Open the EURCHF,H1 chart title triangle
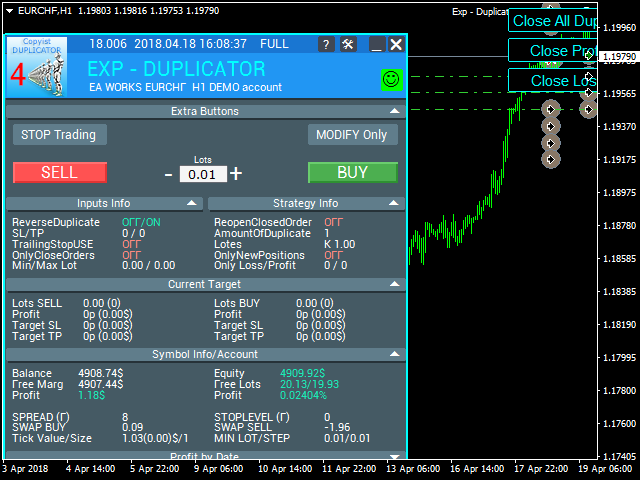The width and height of the screenshot is (640, 480). (x=10, y=11)
